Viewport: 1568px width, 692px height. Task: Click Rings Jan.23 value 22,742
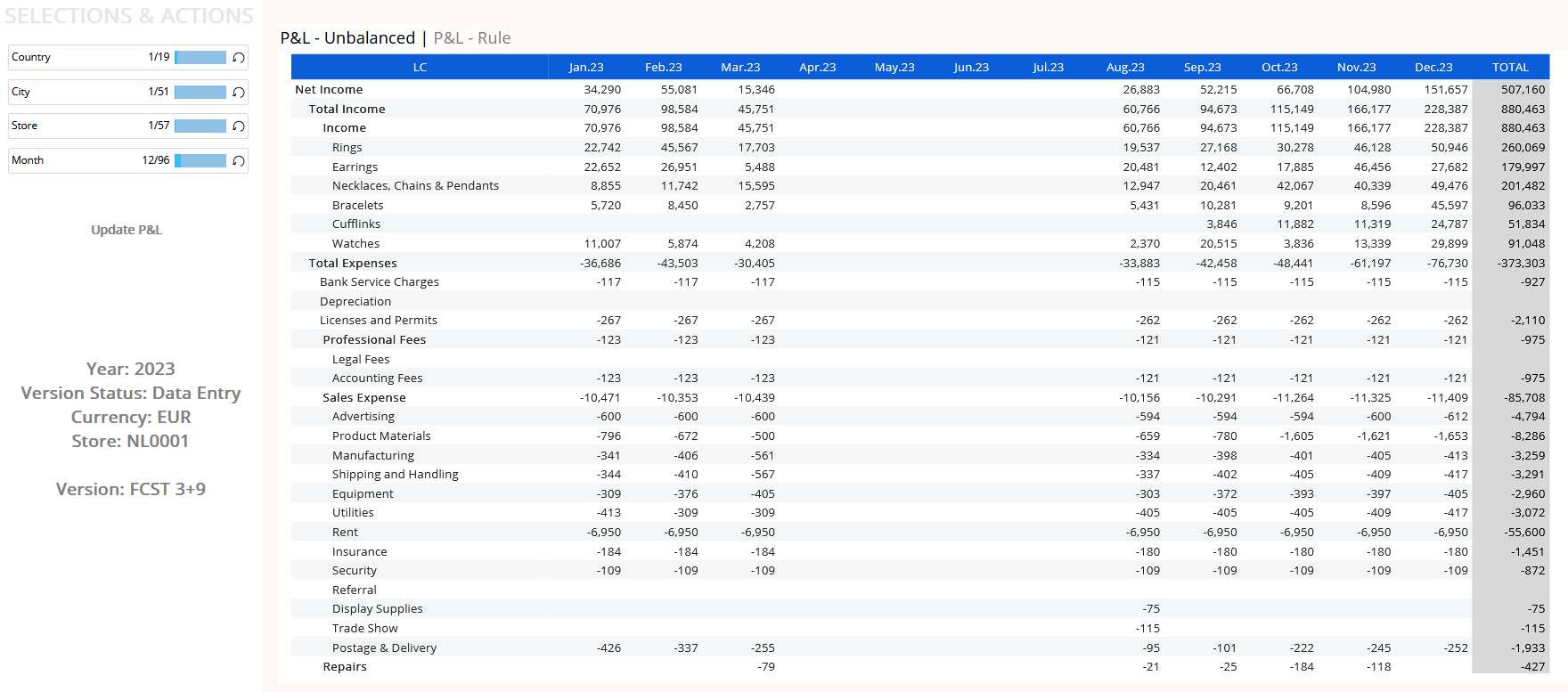pos(602,148)
